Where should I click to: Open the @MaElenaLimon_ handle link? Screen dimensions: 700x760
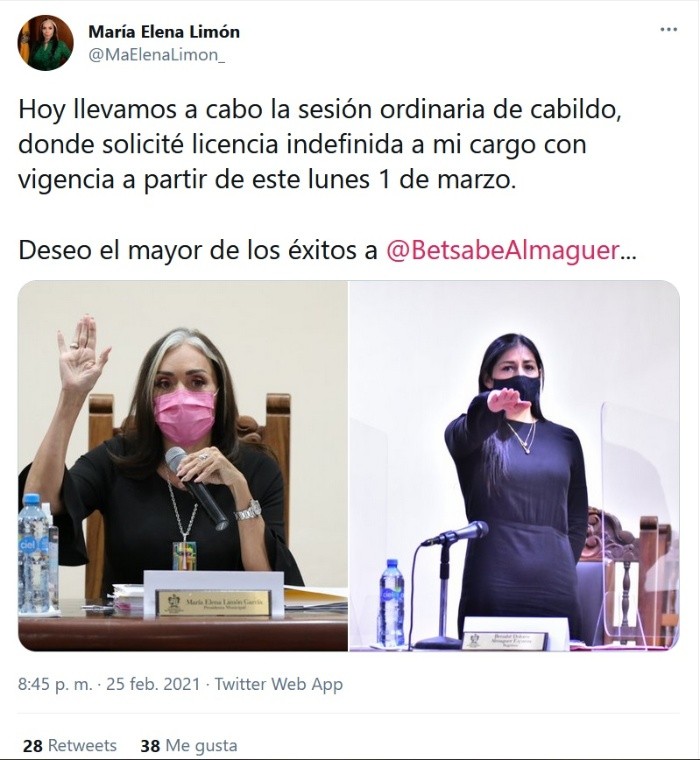157,55
